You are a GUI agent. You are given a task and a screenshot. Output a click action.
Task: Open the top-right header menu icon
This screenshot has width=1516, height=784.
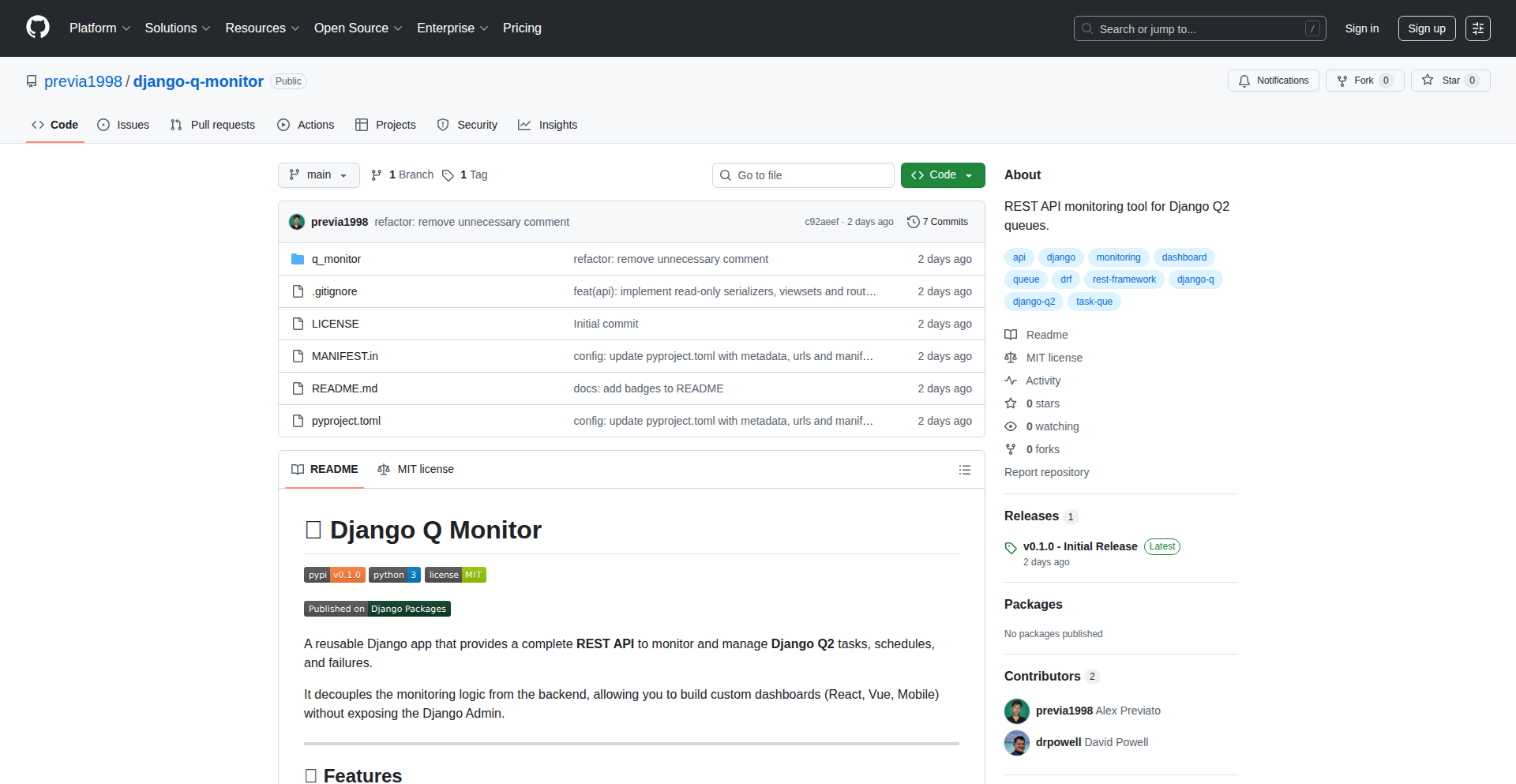[x=1477, y=28]
